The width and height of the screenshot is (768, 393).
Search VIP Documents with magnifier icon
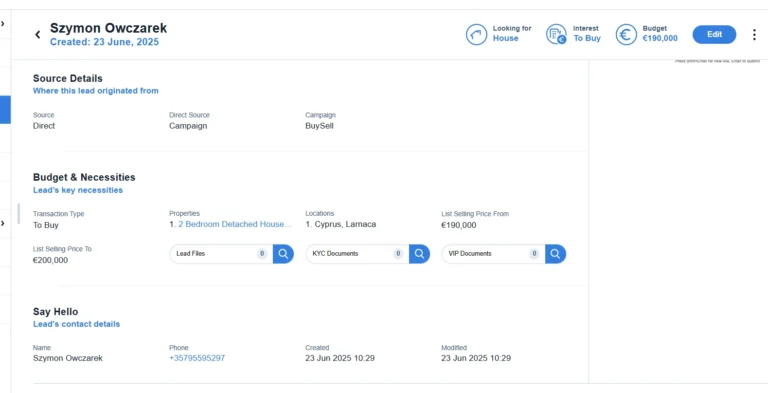[x=555, y=254]
